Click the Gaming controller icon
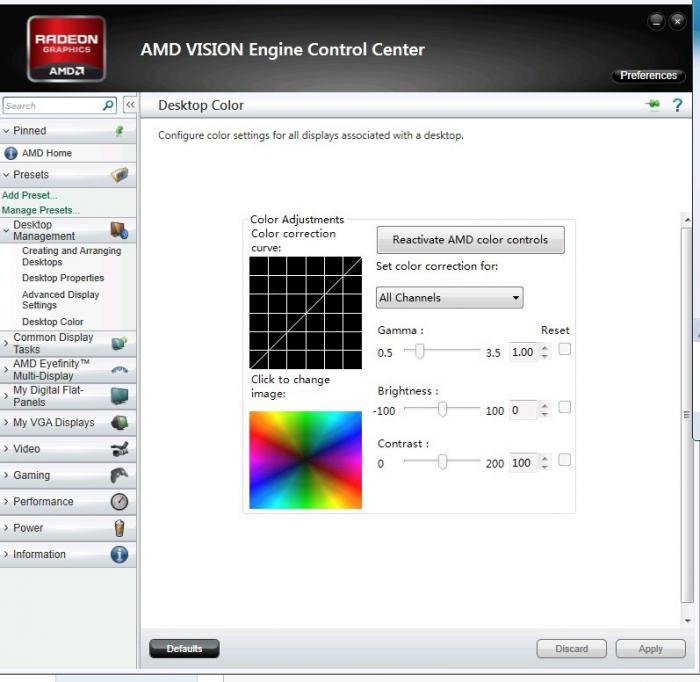 click(x=119, y=475)
